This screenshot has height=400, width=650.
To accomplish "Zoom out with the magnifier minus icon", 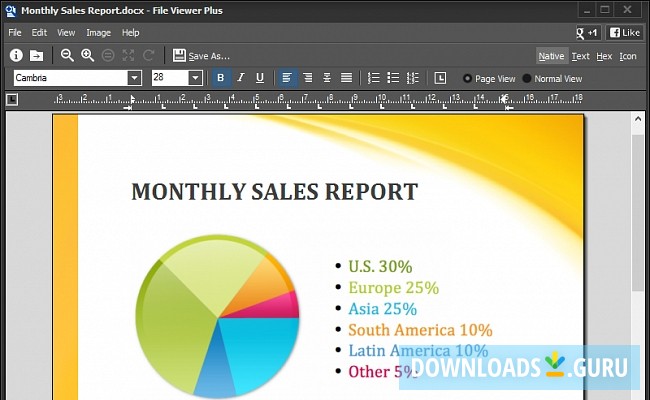I will click(x=67, y=55).
